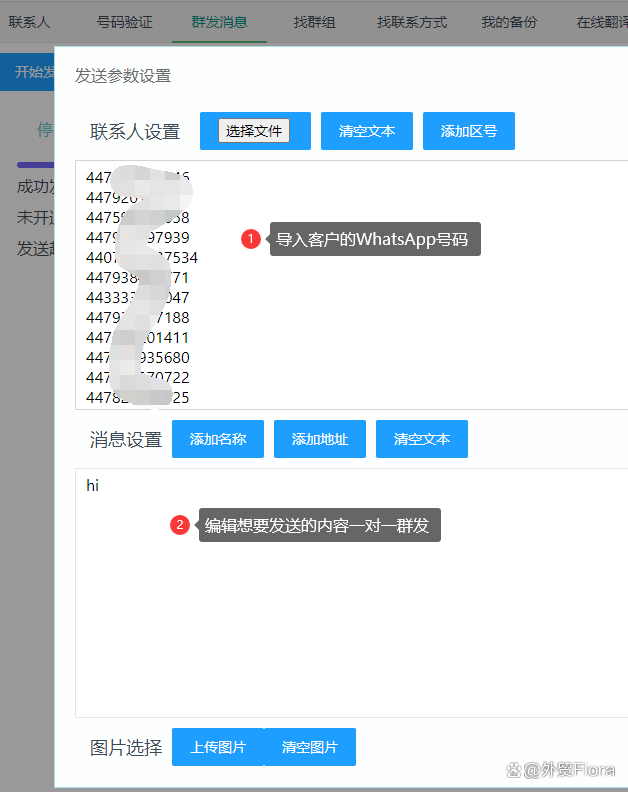Click the 添加地址 button
The height and width of the screenshot is (792, 628).
coord(320,439)
